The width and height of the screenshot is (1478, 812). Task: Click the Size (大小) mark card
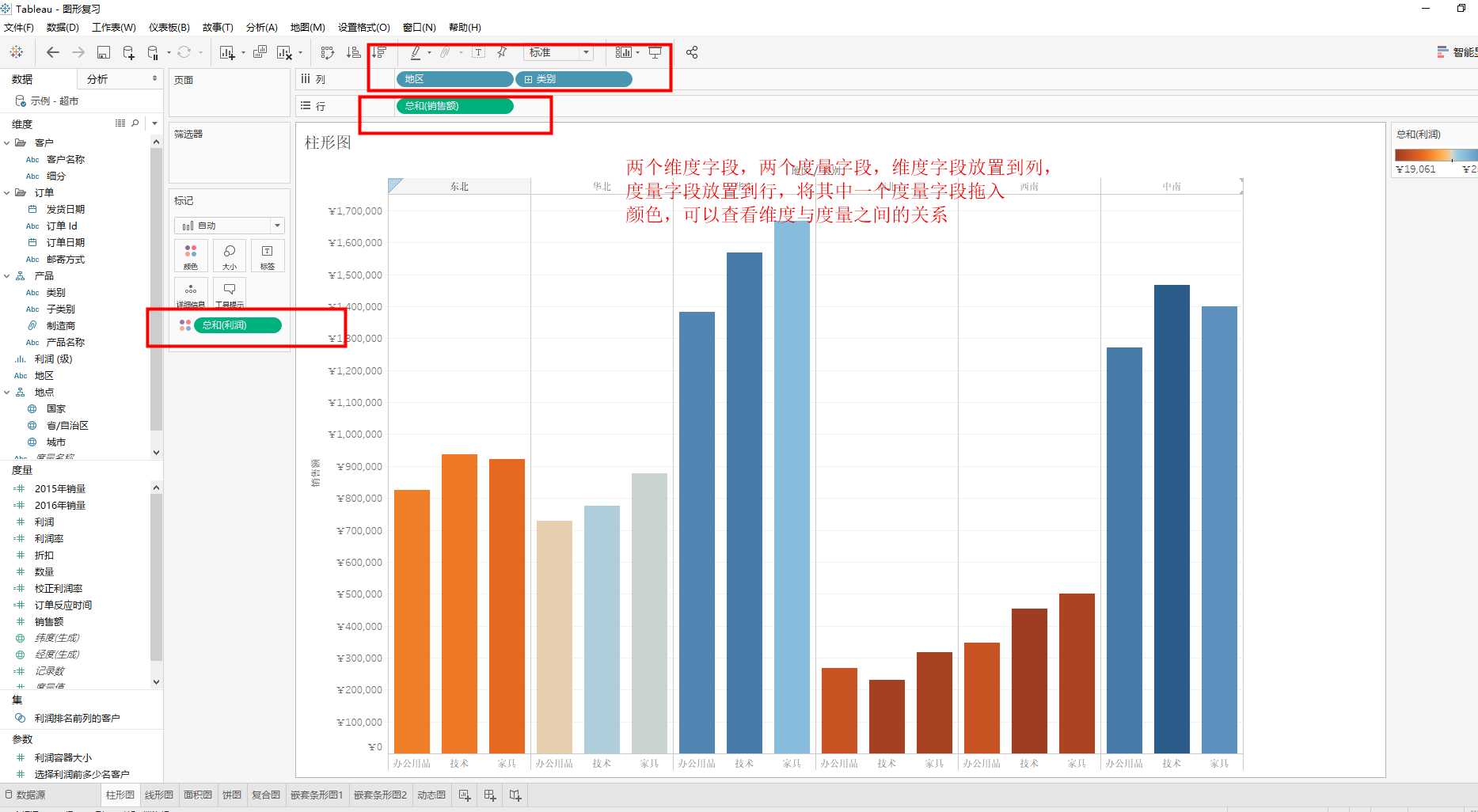click(230, 256)
